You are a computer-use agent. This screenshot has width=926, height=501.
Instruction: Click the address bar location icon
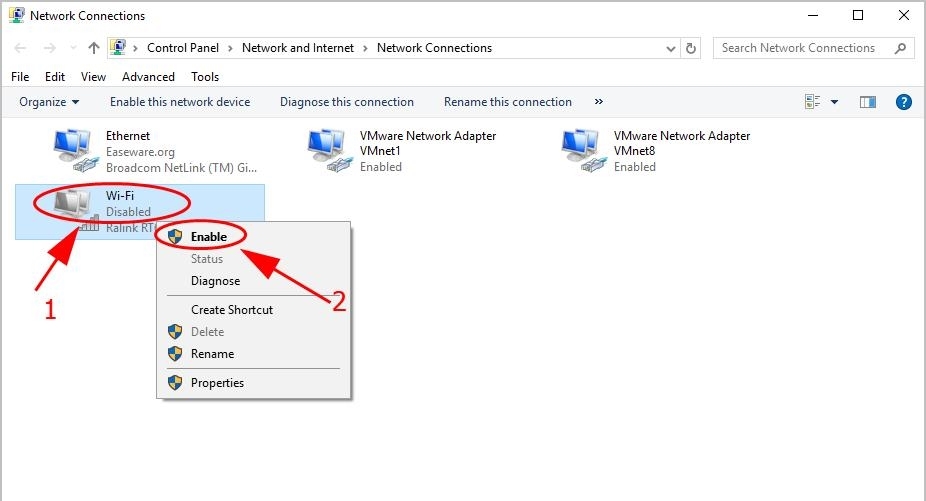[118, 47]
